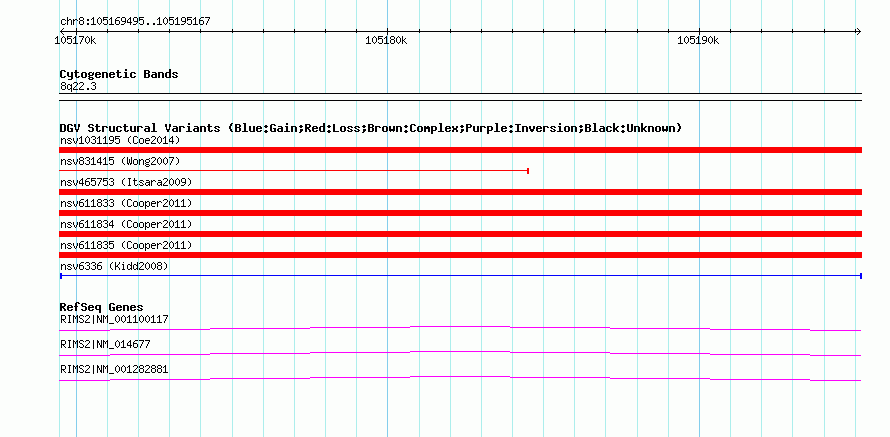890x437 pixels.
Task: Click the 105180k ruler tick label
Action: pos(386,40)
